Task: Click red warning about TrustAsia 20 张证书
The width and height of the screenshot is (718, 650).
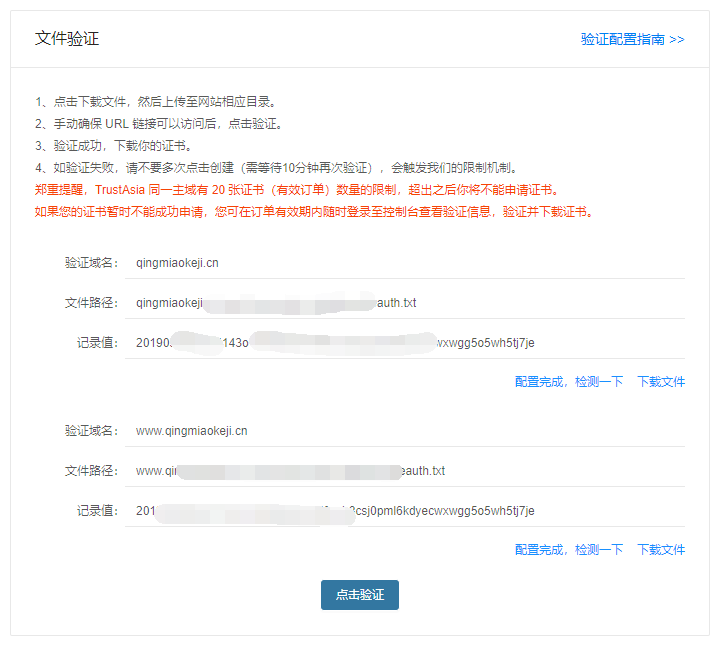Action: click(x=297, y=190)
